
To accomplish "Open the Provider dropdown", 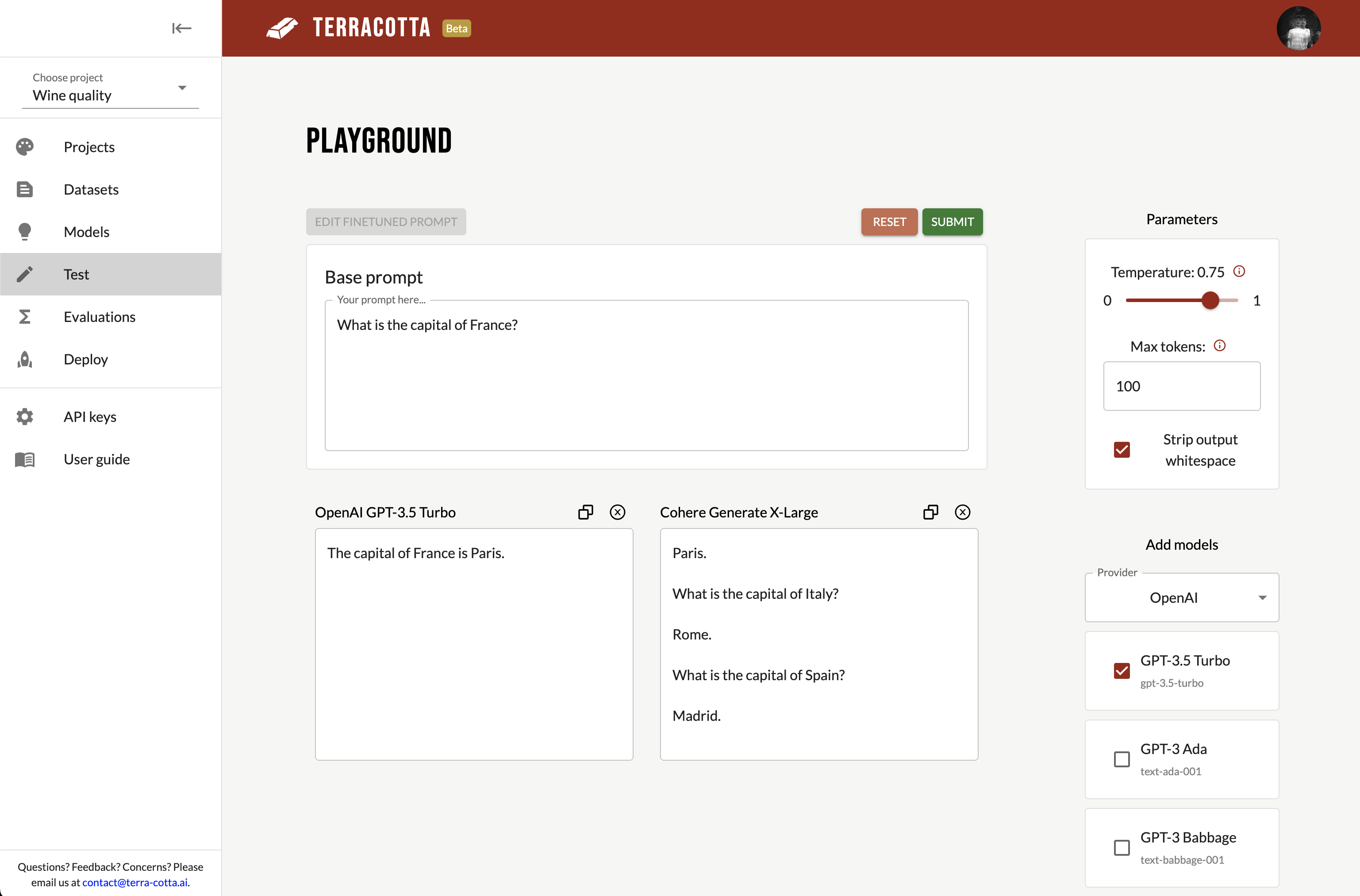I will pos(1182,598).
